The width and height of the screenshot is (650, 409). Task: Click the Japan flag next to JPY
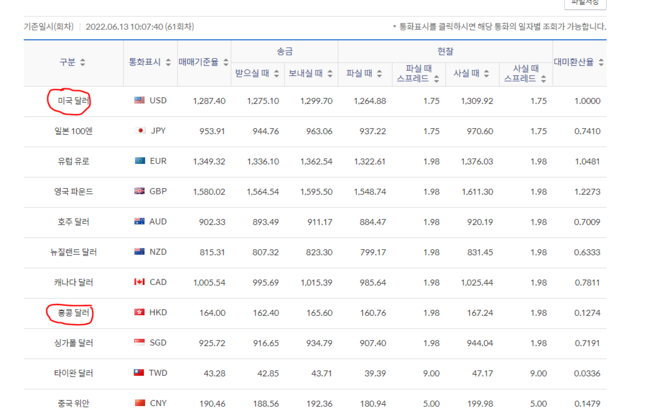[x=140, y=131]
